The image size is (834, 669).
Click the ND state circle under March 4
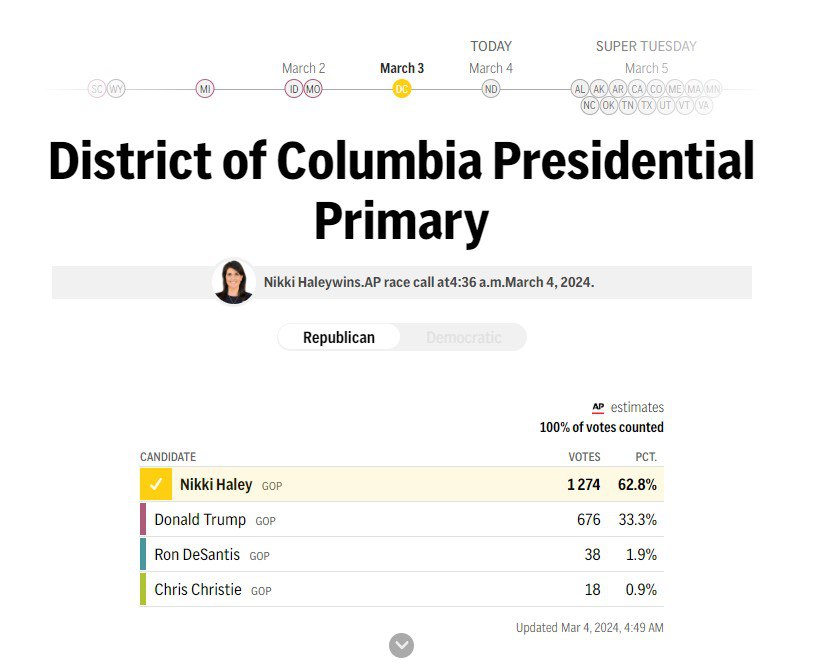coord(490,89)
